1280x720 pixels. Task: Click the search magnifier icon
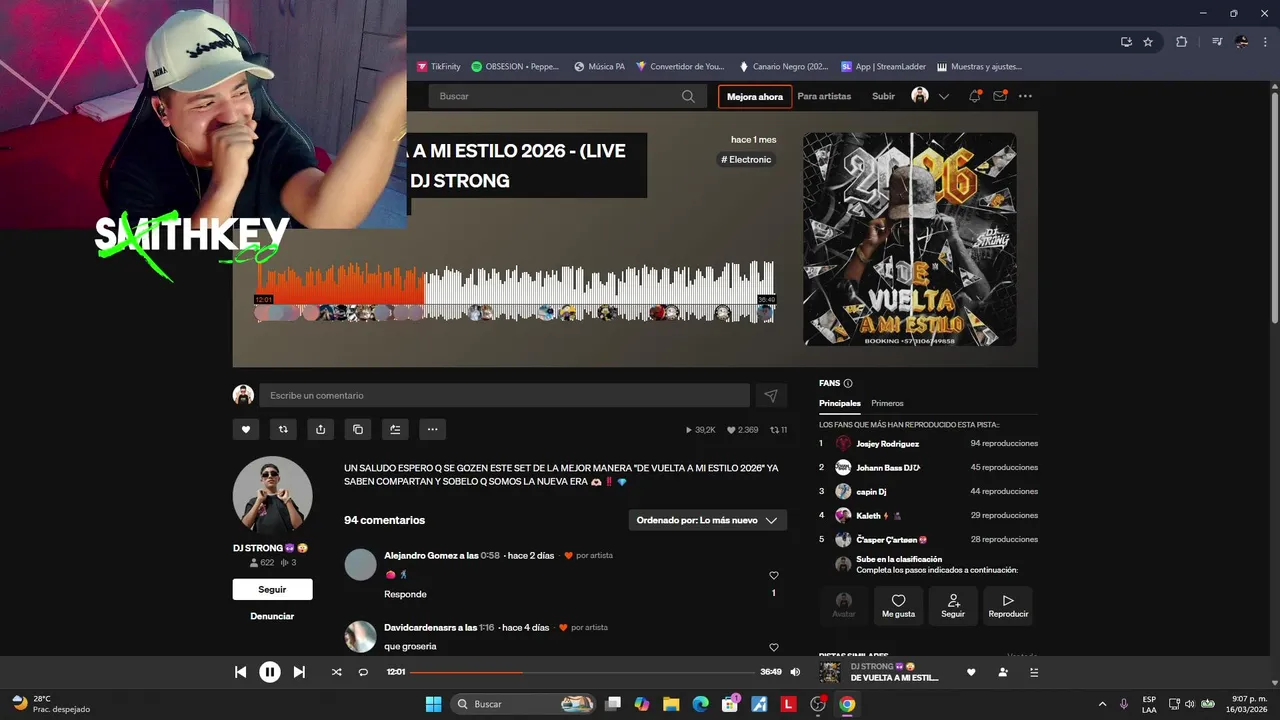point(688,96)
